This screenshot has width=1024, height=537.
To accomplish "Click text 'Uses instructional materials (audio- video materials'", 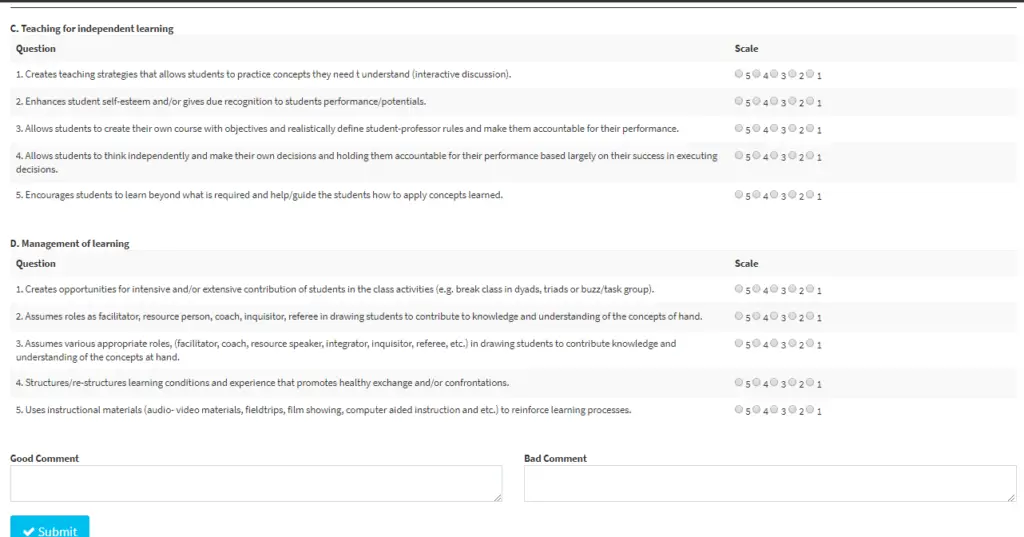I will (x=323, y=410).
